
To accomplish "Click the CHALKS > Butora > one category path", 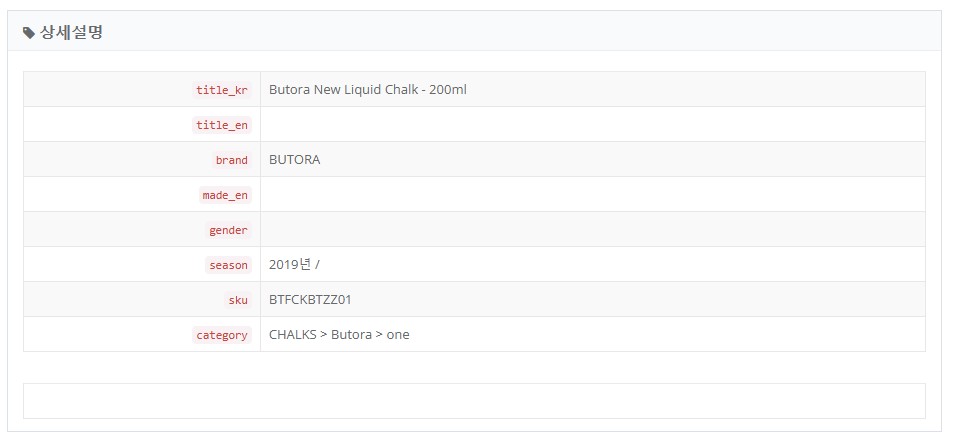I will [x=339, y=335].
